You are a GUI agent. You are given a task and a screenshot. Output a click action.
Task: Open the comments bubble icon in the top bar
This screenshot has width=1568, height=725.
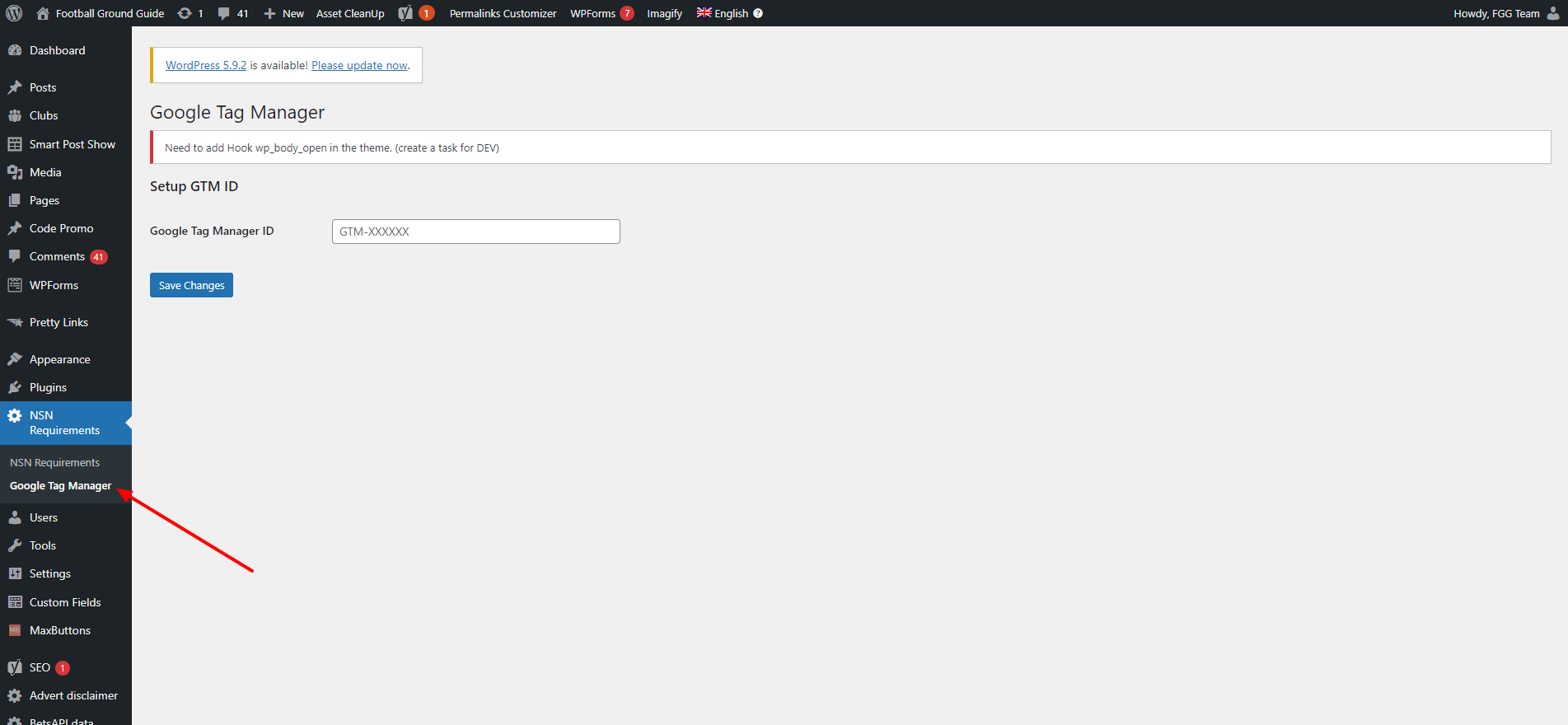click(x=223, y=13)
